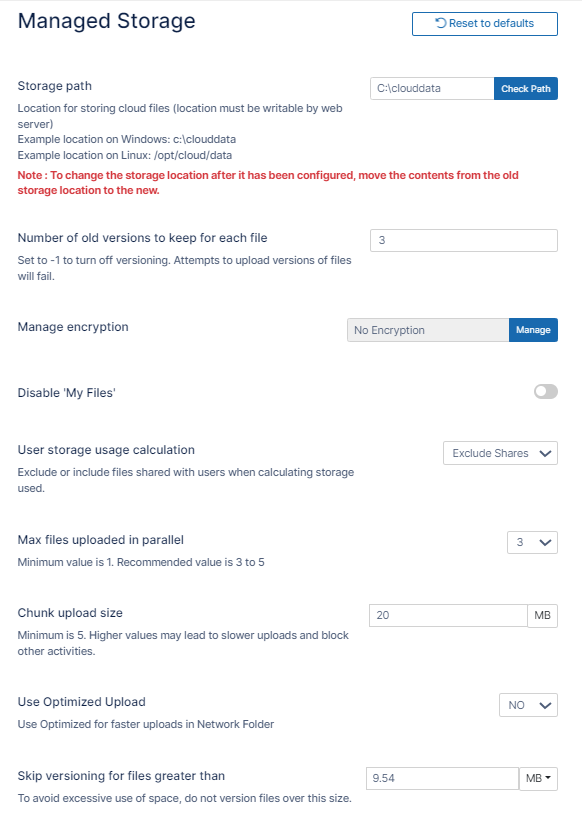Open the MB unit selector for versioning
The height and width of the screenshot is (828, 582).
click(x=538, y=778)
